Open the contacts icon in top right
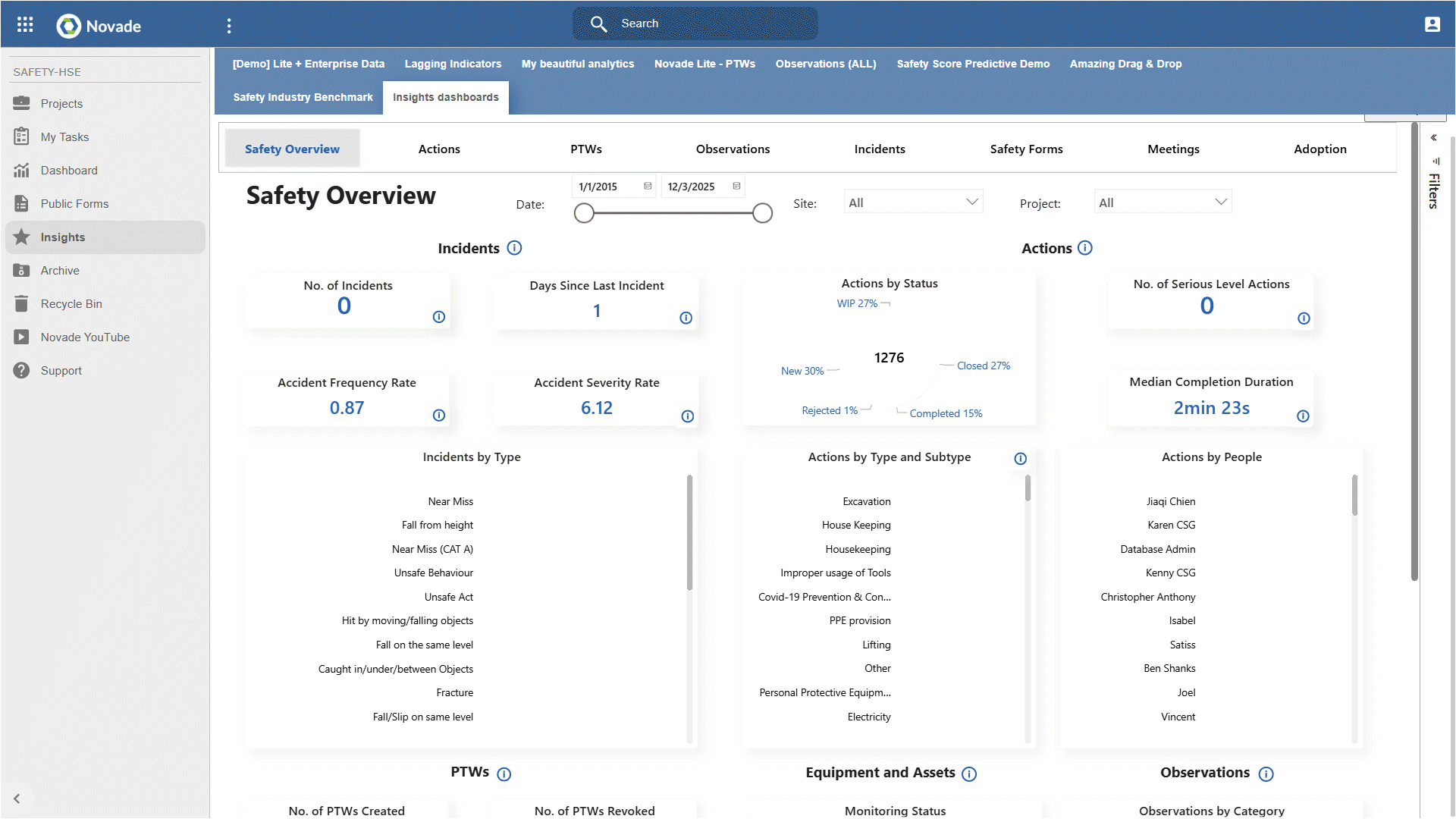 tap(1433, 24)
